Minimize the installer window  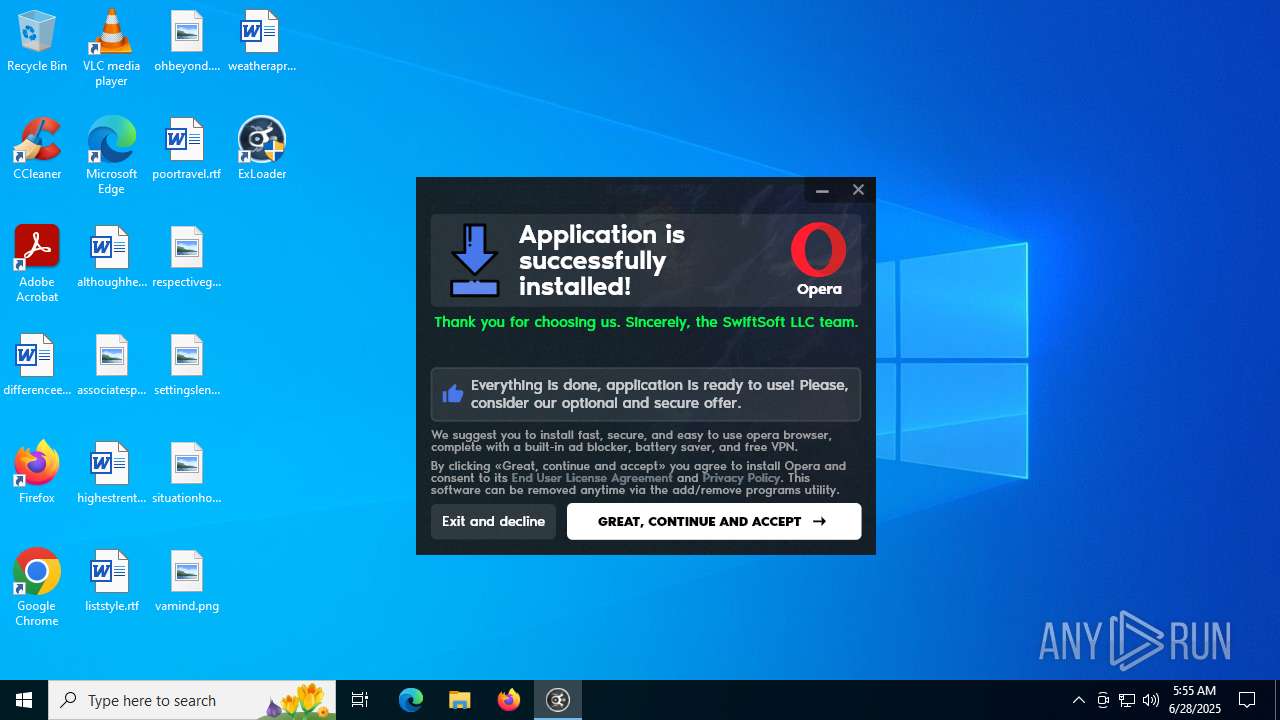822,190
